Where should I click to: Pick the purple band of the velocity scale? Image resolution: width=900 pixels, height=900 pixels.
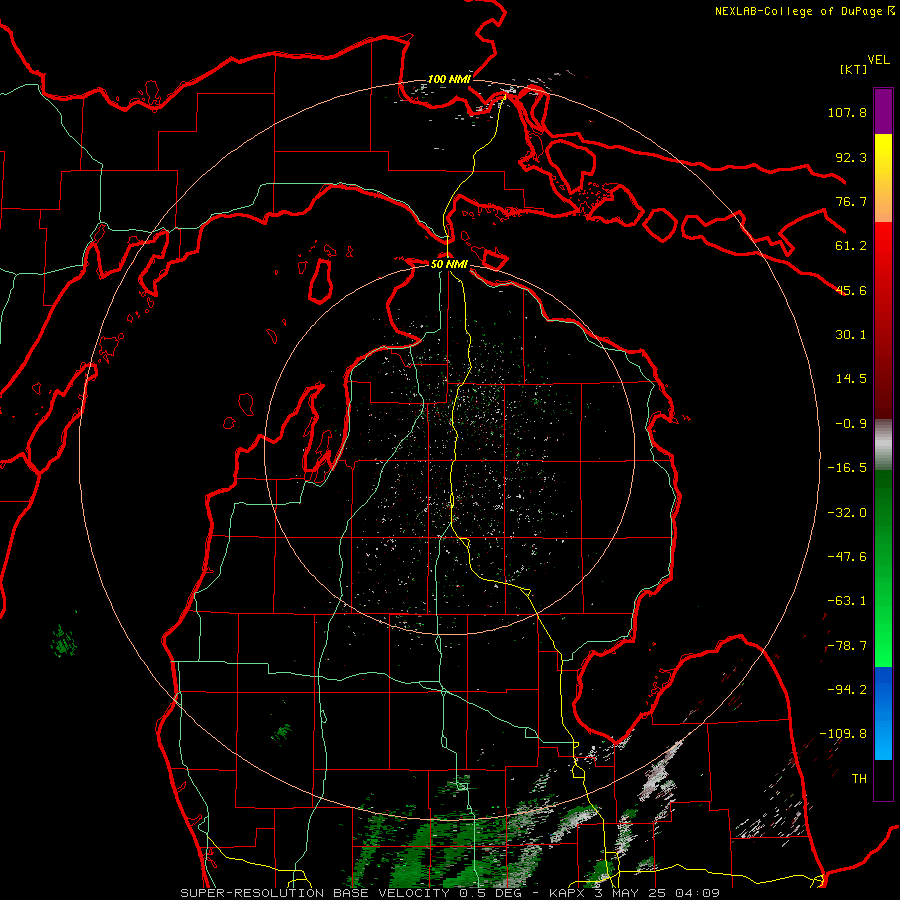click(x=883, y=112)
